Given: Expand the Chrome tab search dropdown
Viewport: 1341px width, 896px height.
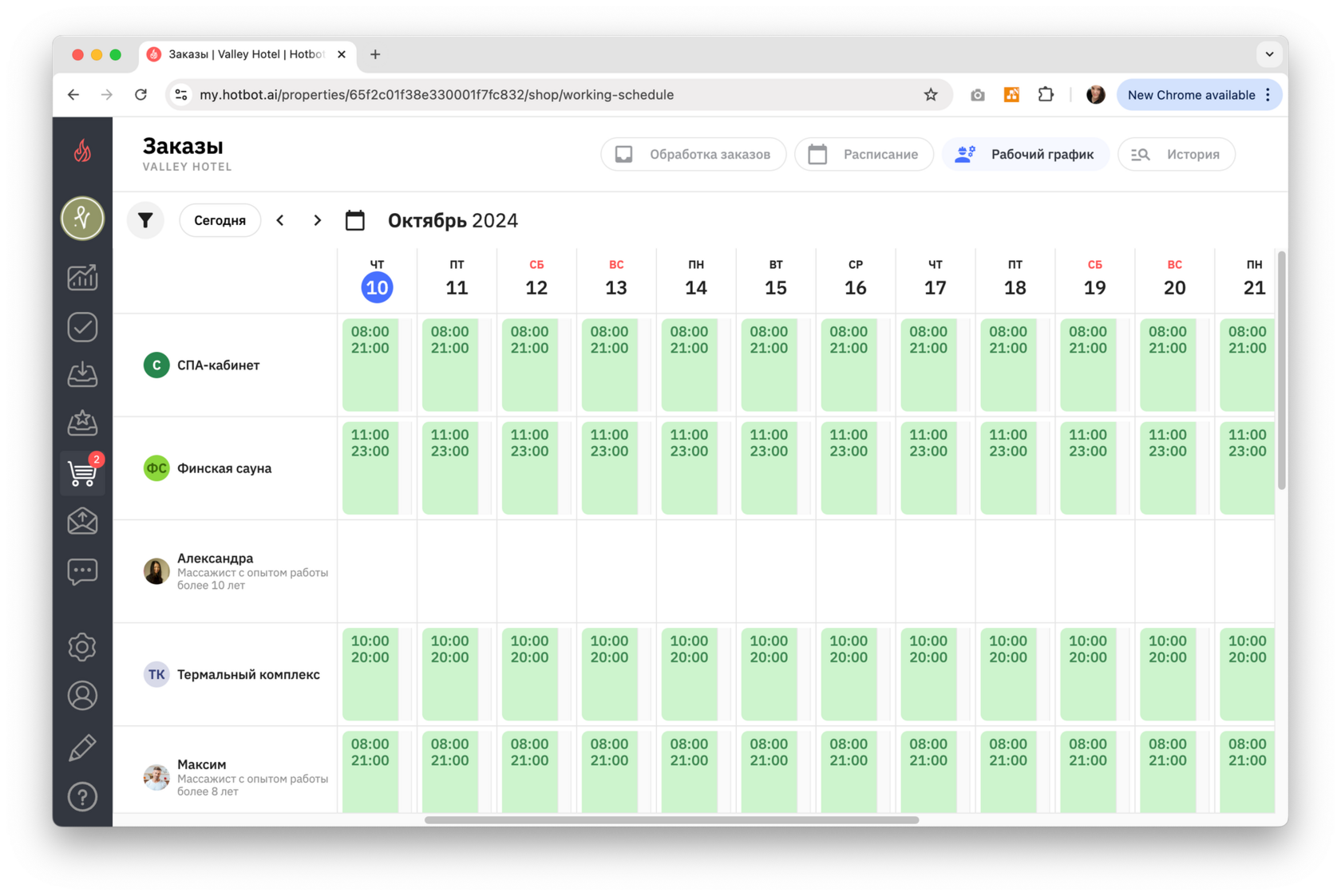Looking at the screenshot, I should coord(1269,54).
